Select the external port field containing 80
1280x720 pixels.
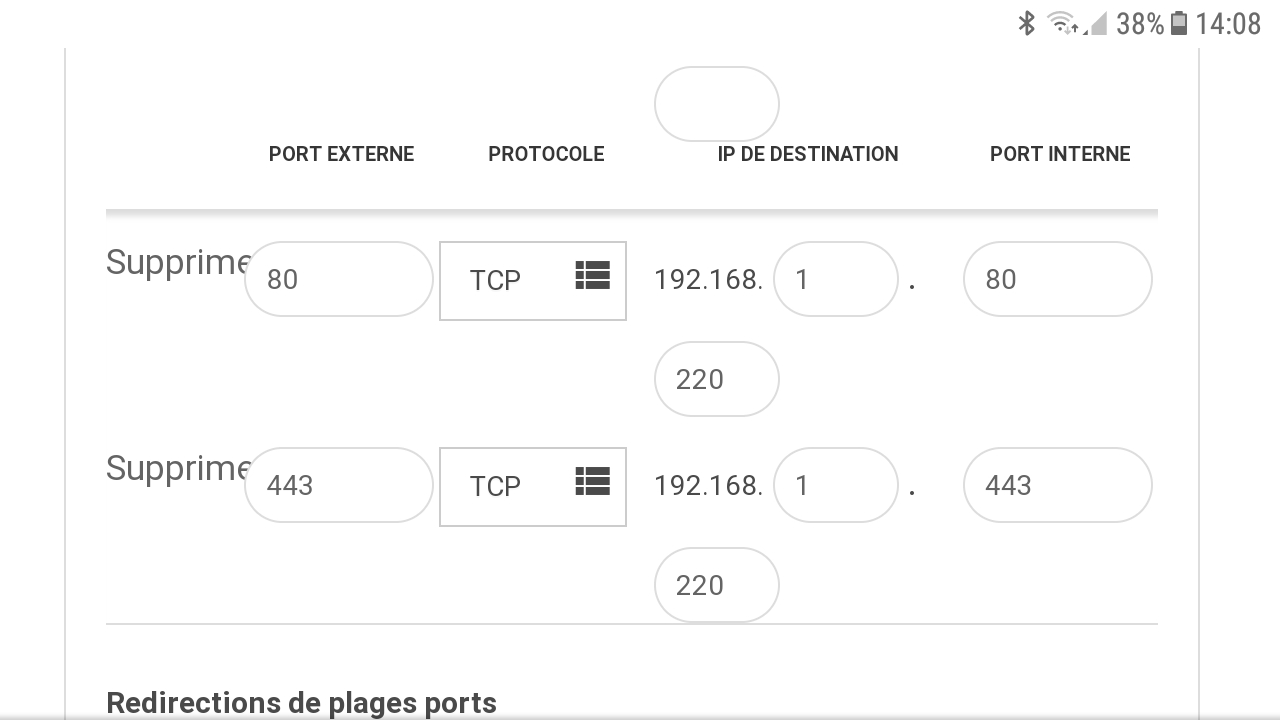[x=339, y=279]
